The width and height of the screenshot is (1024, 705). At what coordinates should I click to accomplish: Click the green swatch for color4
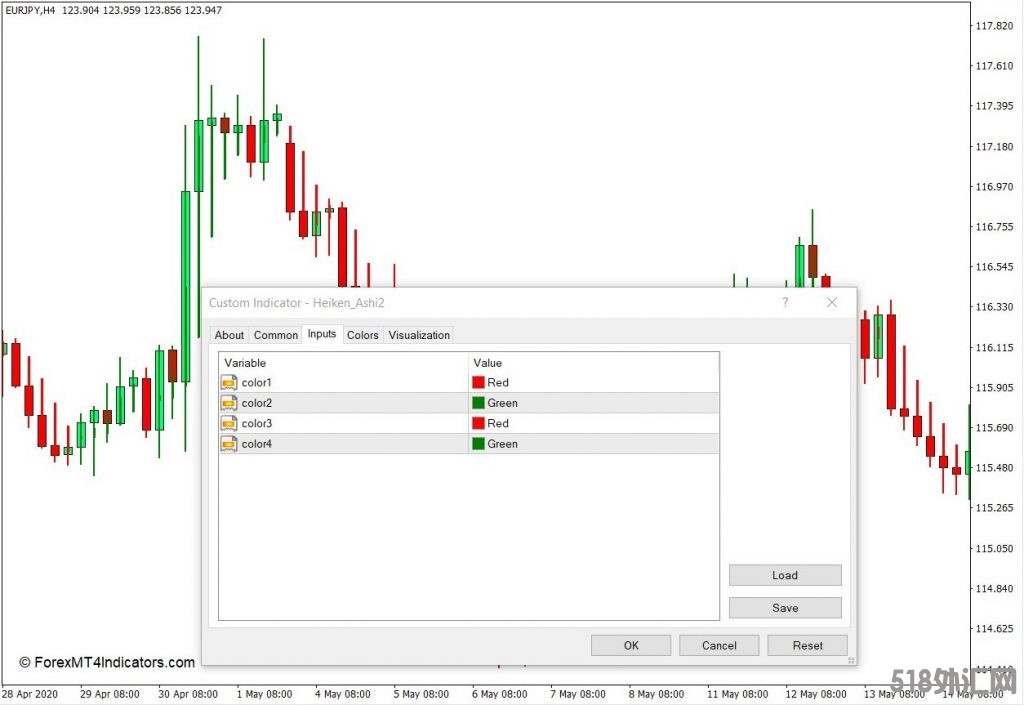[479, 444]
